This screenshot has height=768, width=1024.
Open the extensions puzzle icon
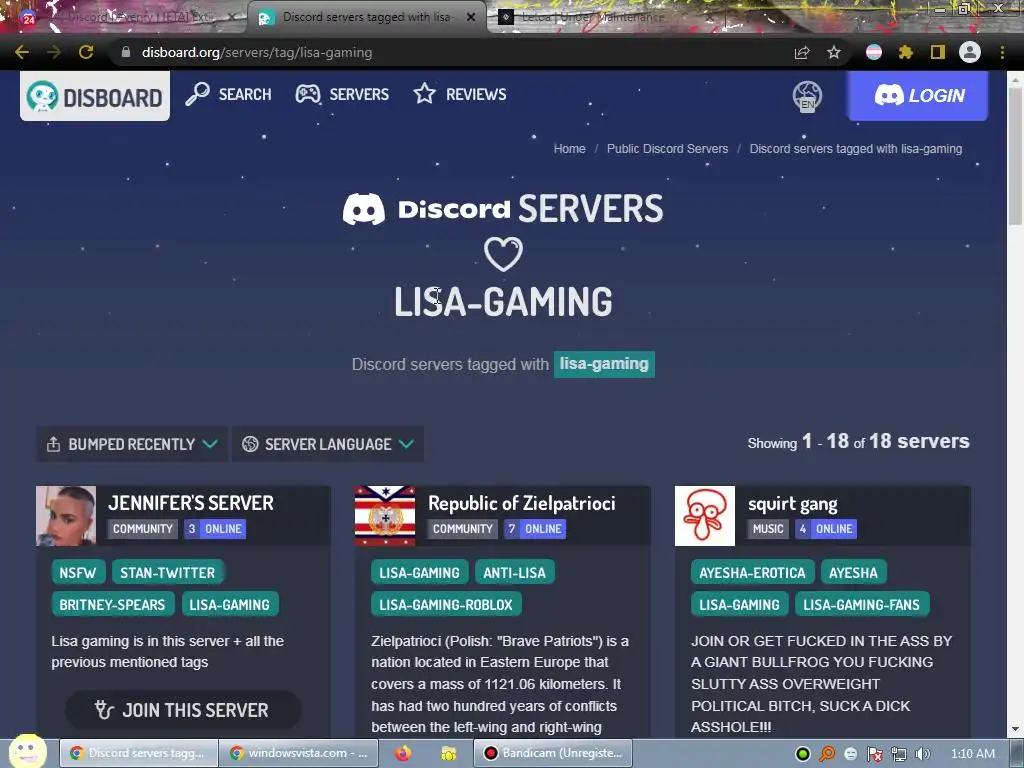[905, 52]
